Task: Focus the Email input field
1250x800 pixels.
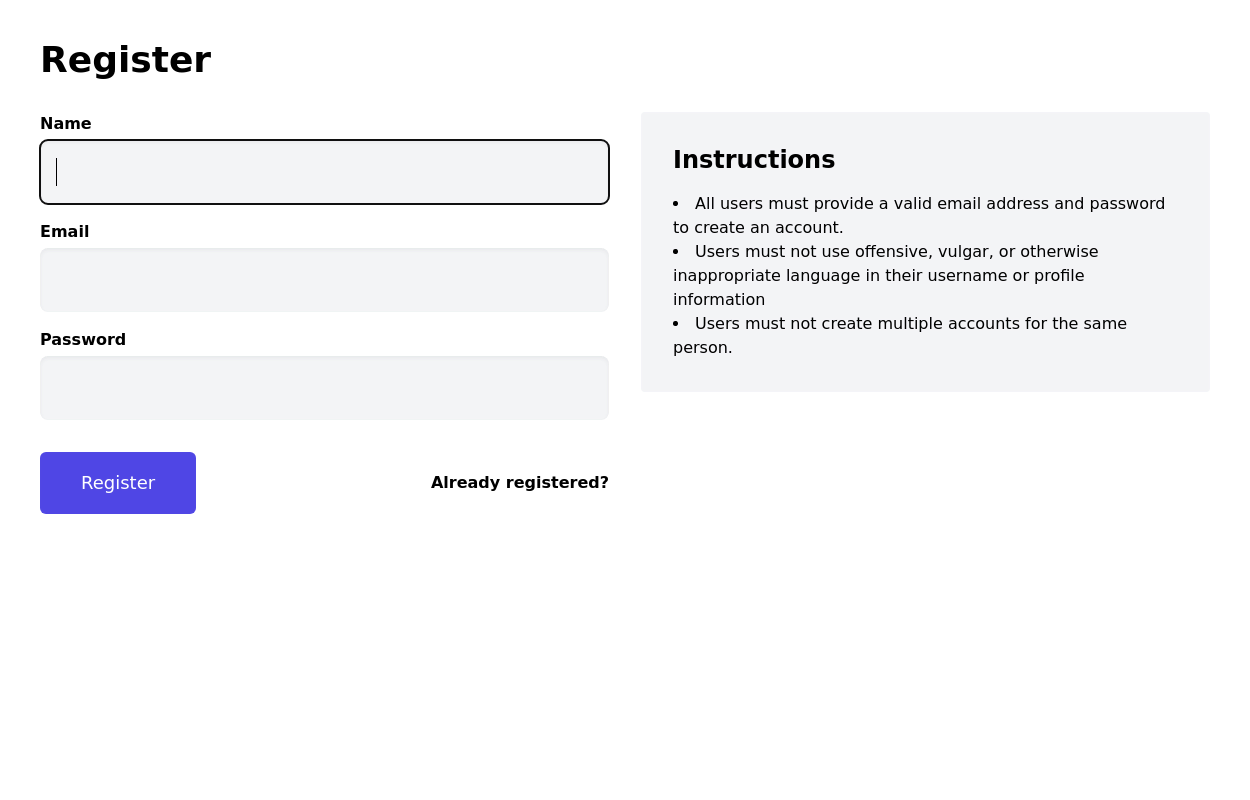Action: click(x=324, y=280)
